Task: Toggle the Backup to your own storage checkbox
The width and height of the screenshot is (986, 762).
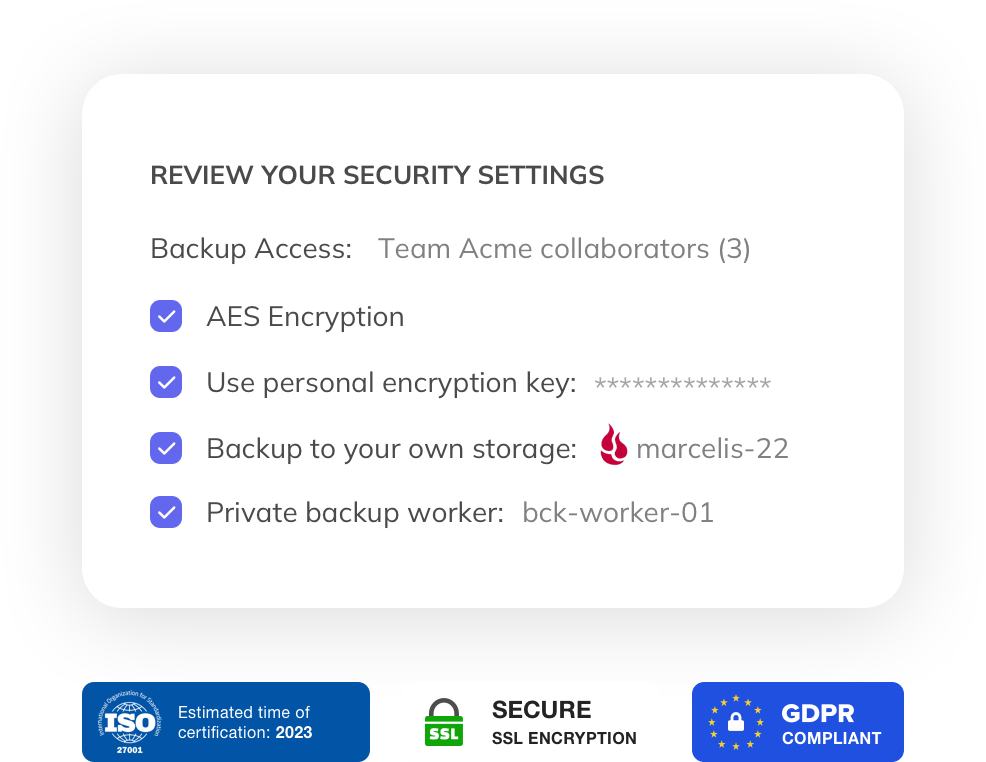Action: [x=166, y=448]
